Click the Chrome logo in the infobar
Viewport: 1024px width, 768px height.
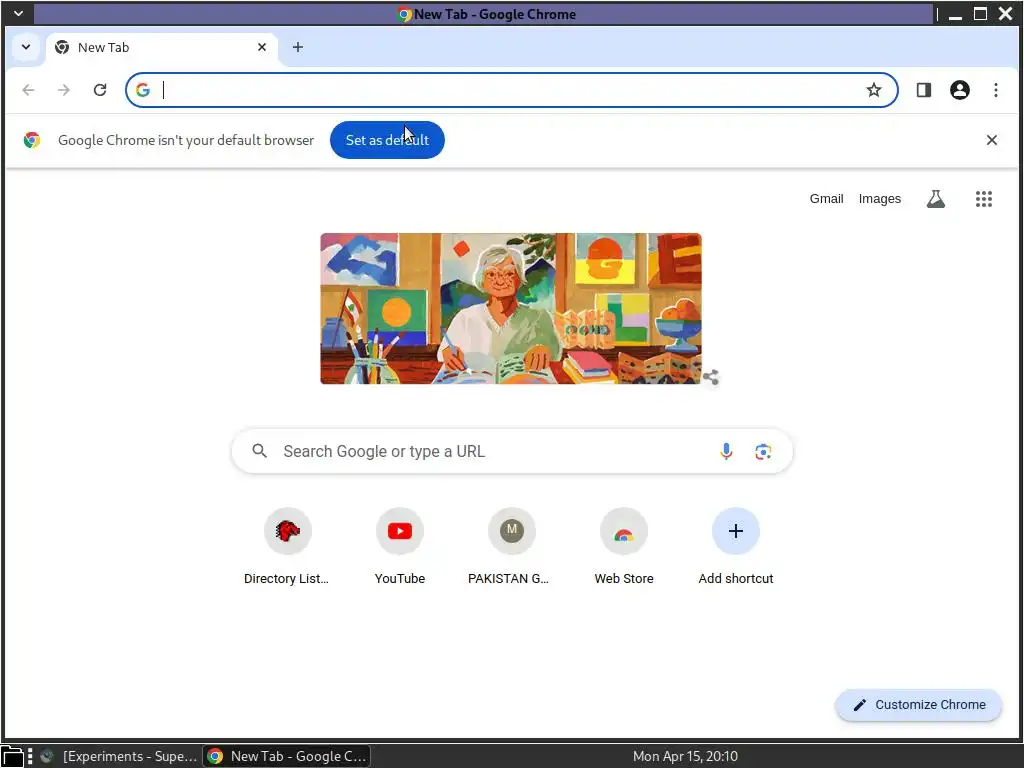[x=31, y=140]
